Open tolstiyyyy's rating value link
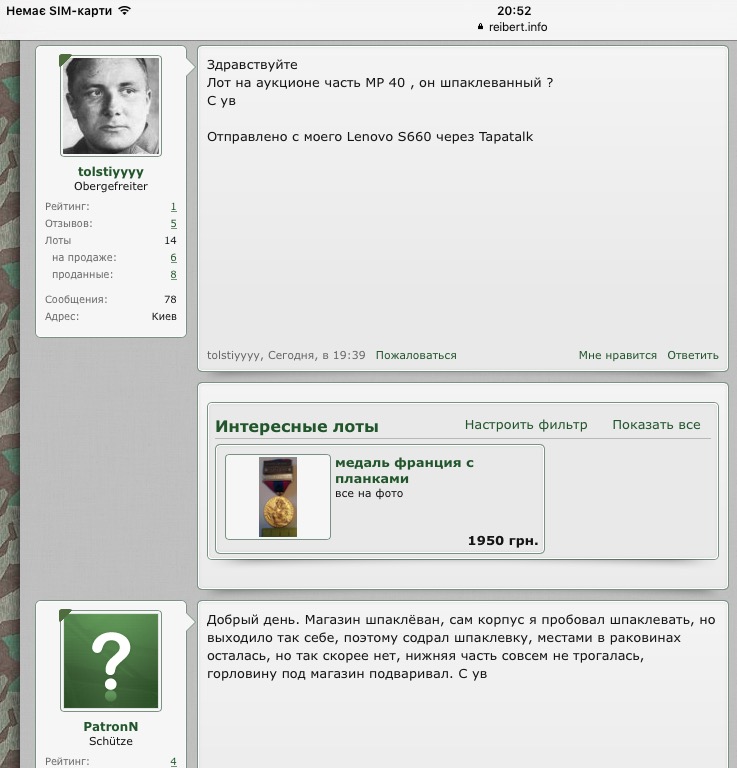 (173, 207)
